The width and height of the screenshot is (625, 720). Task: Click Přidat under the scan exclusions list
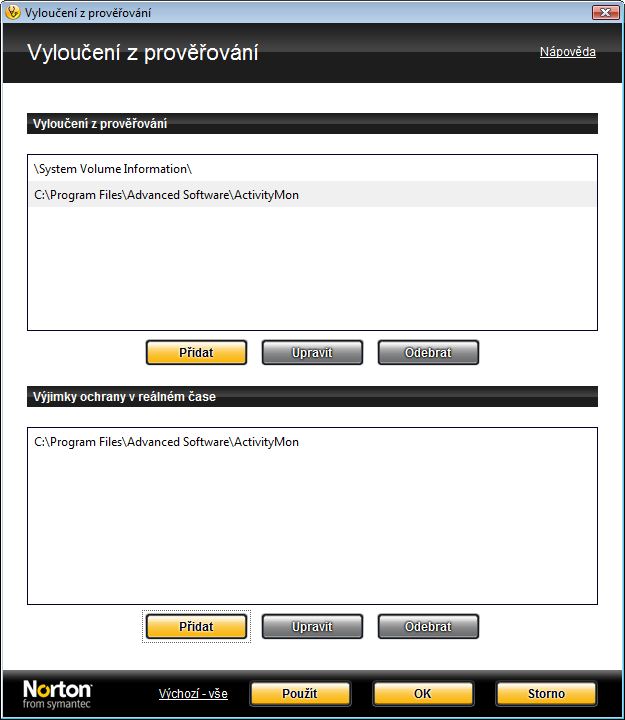pos(196,353)
